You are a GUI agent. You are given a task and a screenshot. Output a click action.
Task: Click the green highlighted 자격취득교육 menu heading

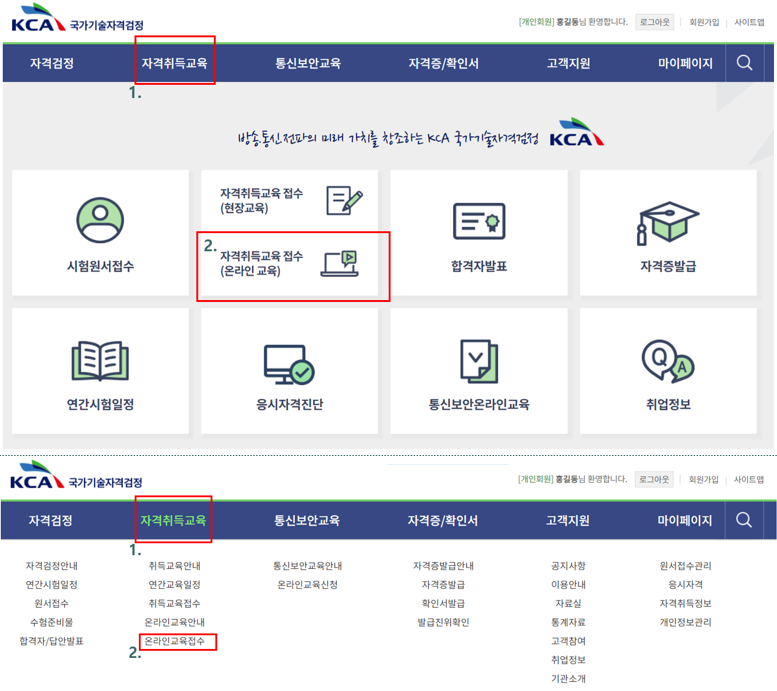pyautogui.click(x=173, y=520)
